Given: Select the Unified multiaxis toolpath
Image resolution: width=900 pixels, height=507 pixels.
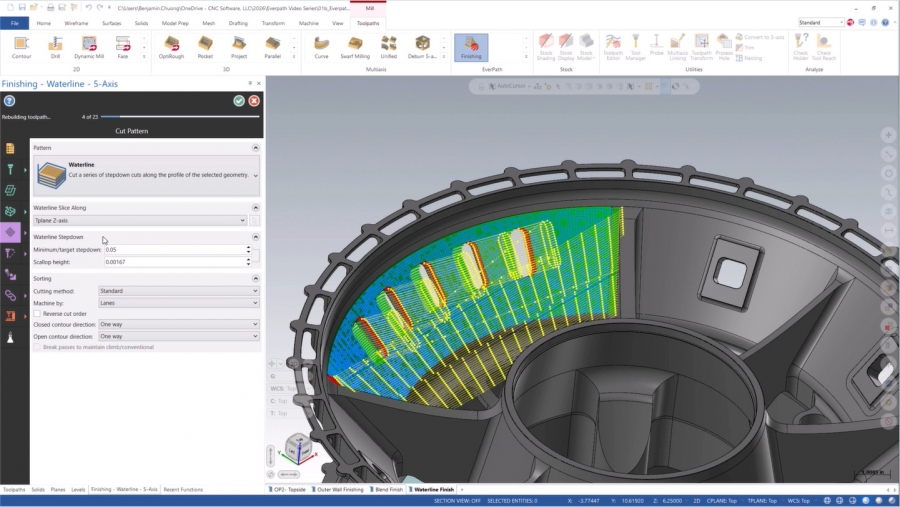Looking at the screenshot, I should click(389, 47).
